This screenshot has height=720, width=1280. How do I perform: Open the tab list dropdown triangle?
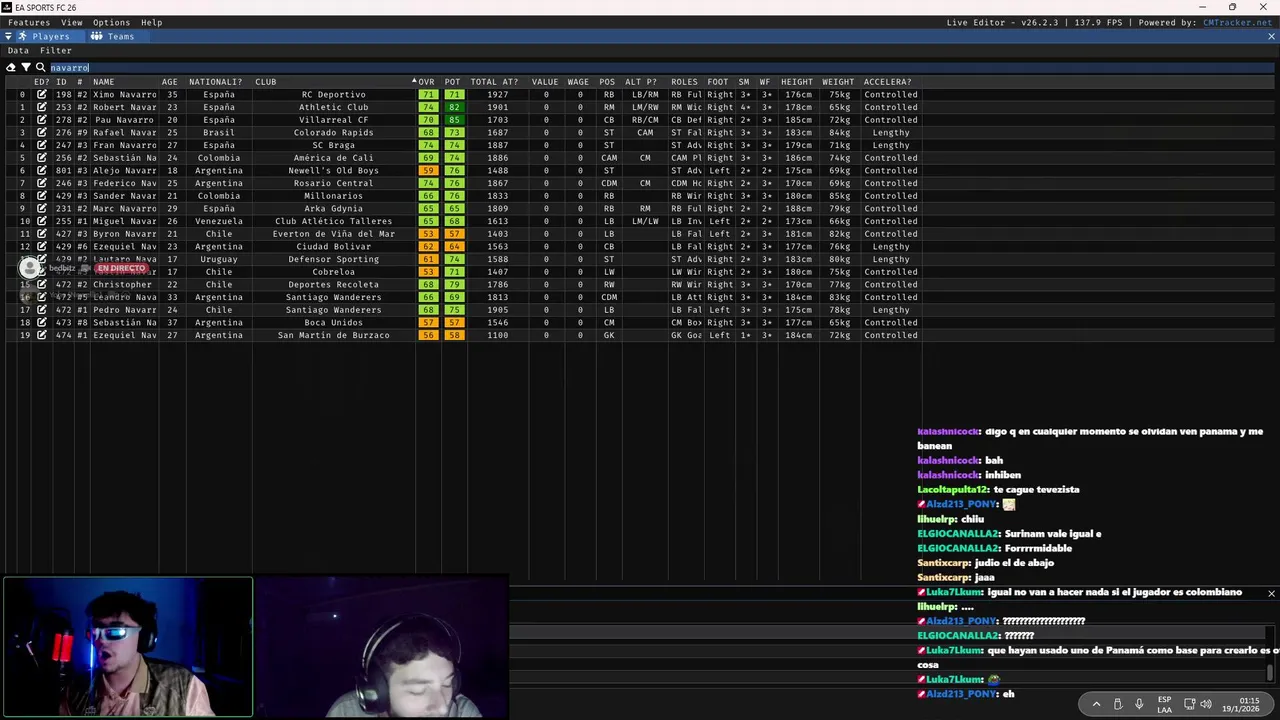[x=8, y=36]
